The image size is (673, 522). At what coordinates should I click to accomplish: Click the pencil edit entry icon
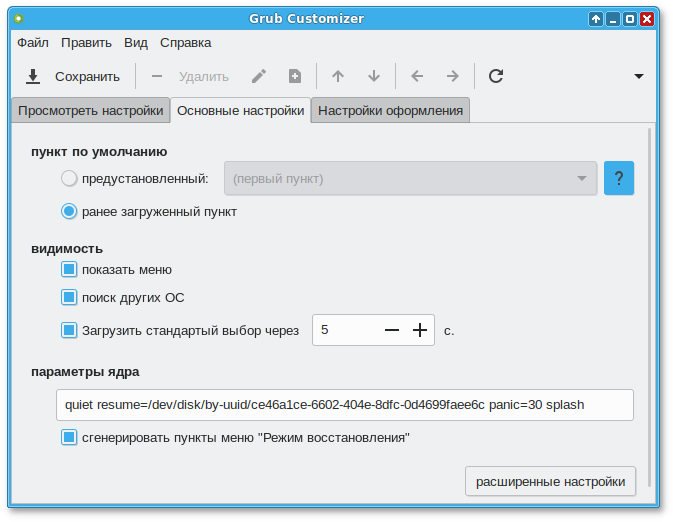pos(259,76)
